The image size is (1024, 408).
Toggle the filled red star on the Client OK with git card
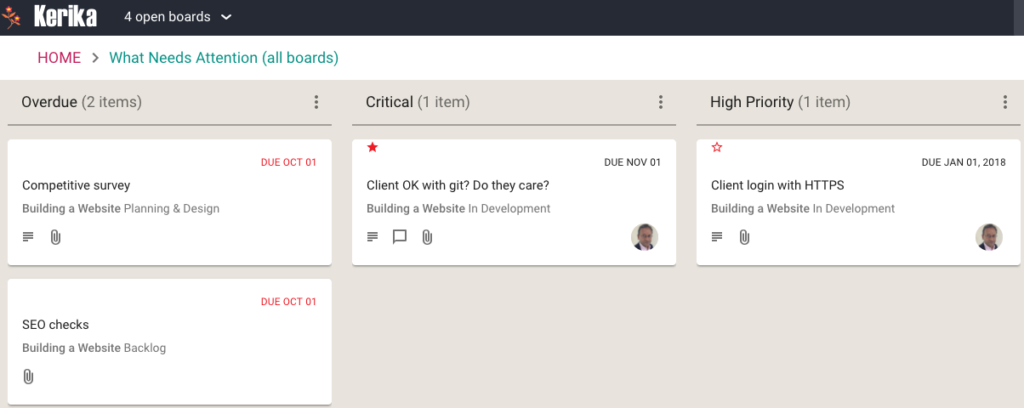click(x=372, y=148)
